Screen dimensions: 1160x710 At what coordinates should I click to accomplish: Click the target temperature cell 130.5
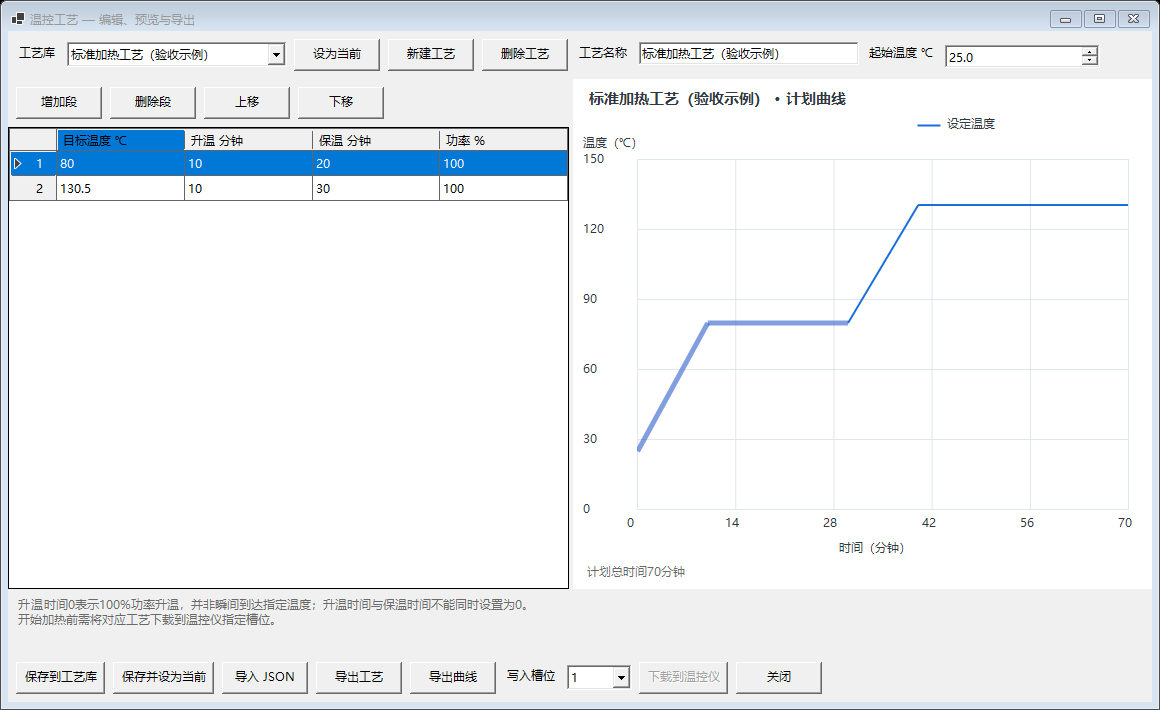click(121, 189)
